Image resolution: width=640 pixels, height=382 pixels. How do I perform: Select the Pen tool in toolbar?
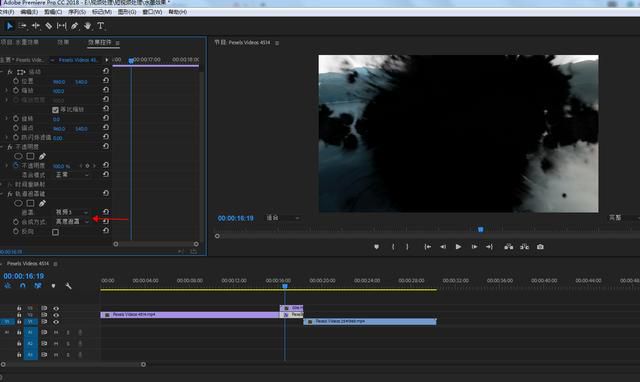coord(74,26)
